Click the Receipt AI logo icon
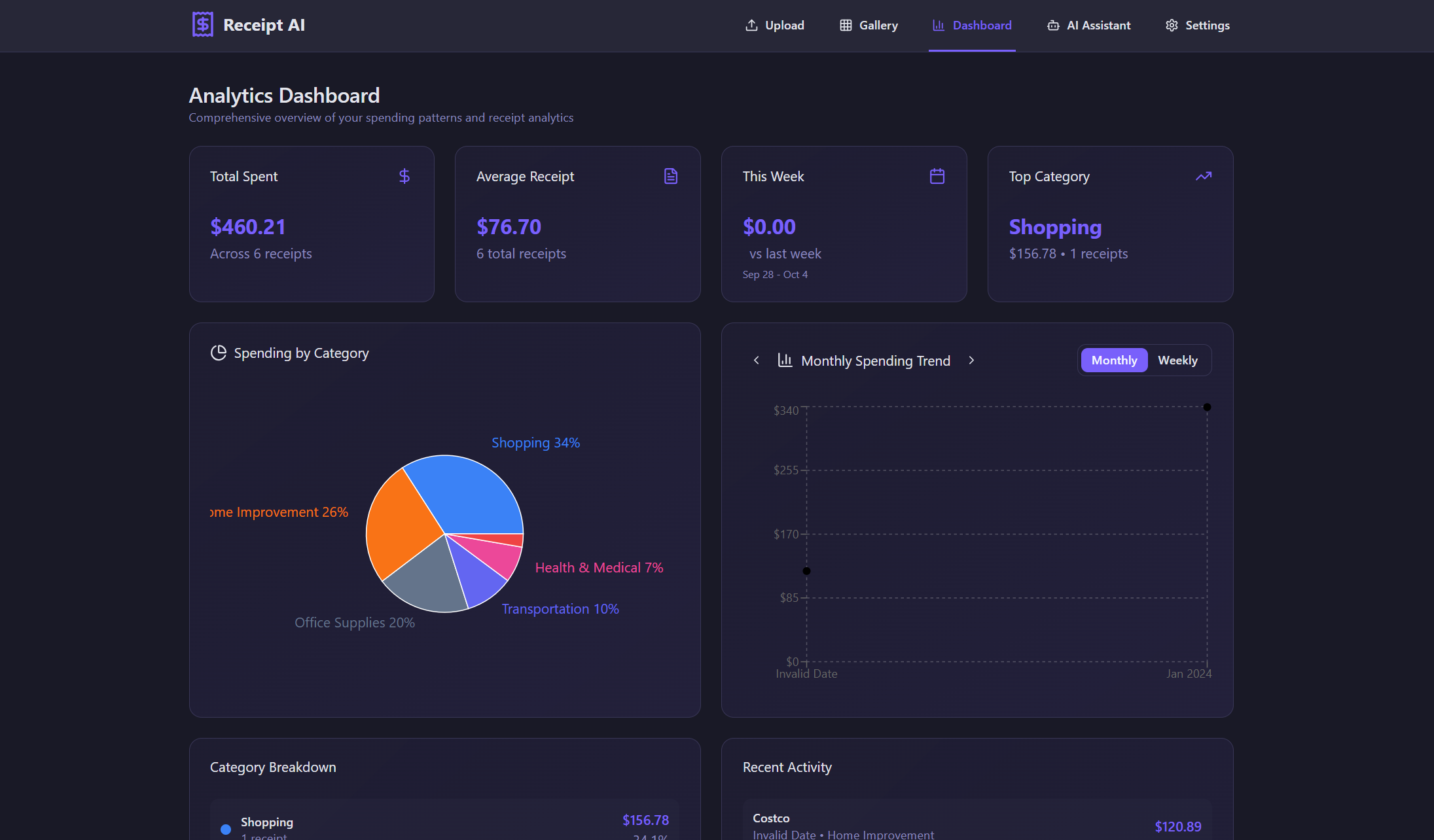Screen dimensions: 1434x840 [x=202, y=25]
